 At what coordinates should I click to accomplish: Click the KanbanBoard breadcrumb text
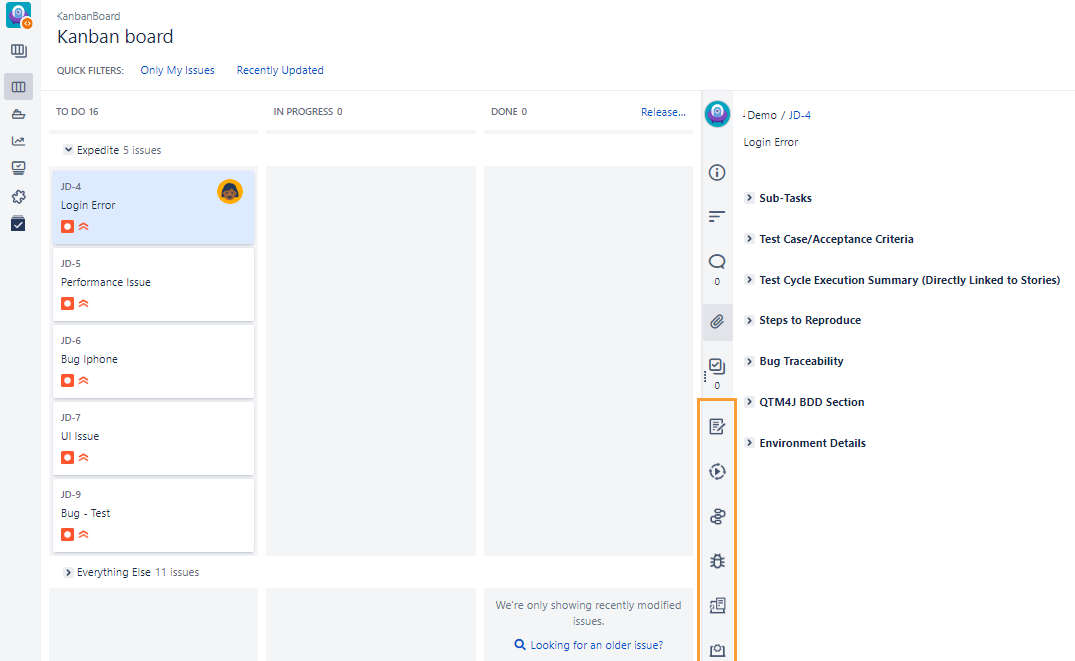pyautogui.click(x=88, y=16)
